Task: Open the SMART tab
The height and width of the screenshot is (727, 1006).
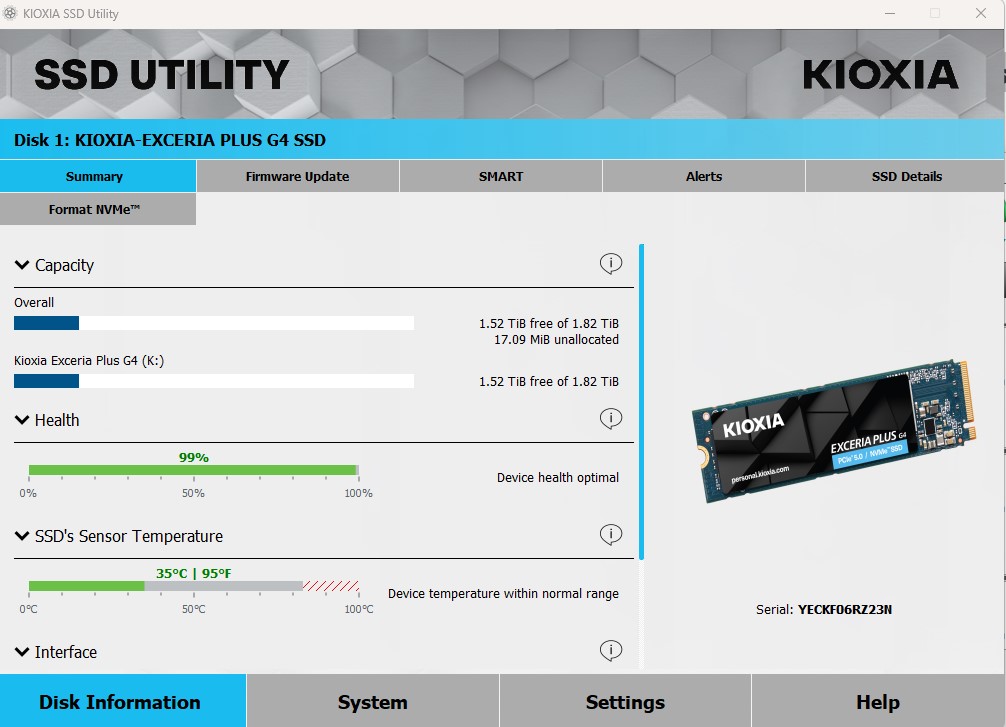Action: tap(500, 176)
